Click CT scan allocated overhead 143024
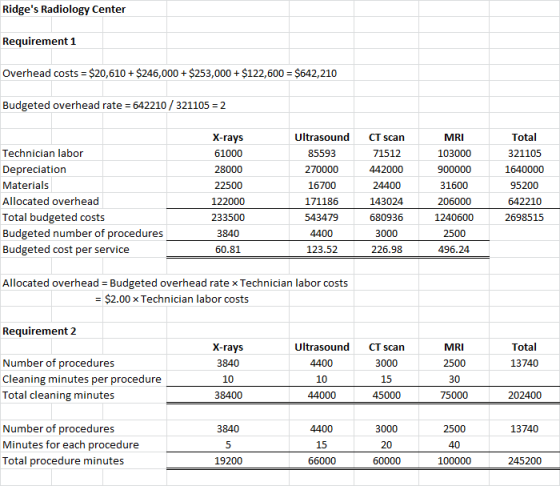 [386, 202]
